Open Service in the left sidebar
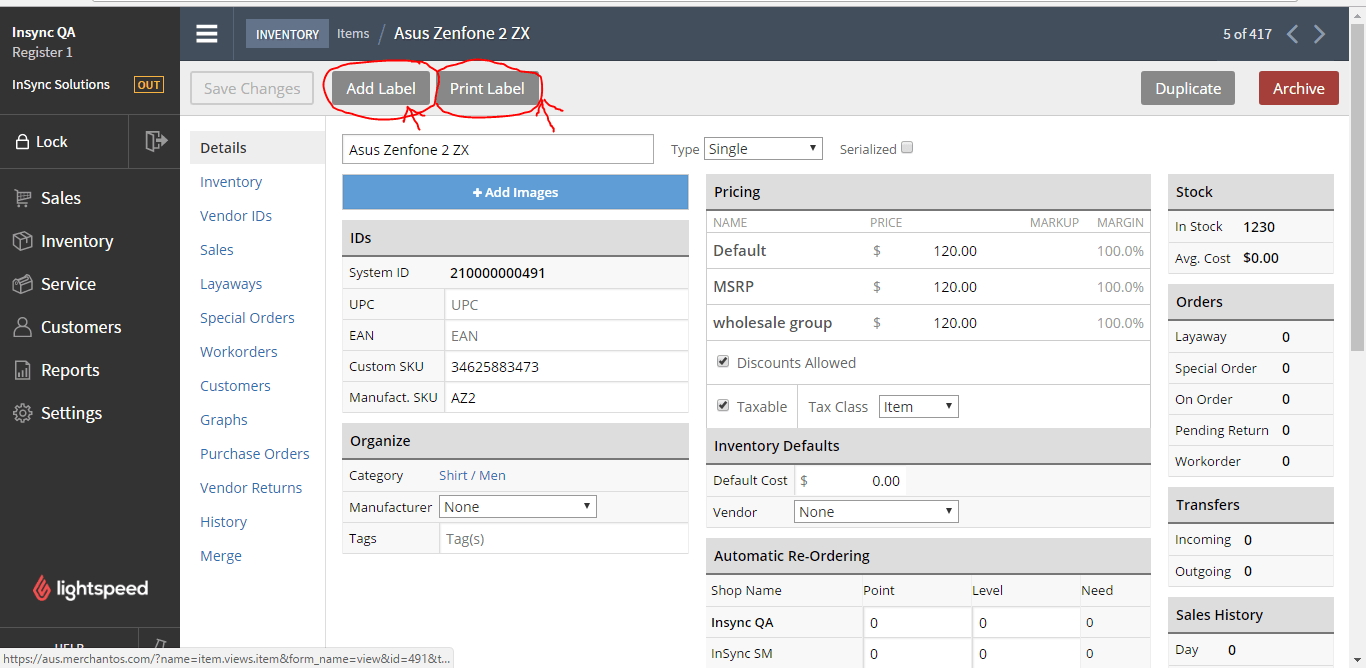 [67, 284]
